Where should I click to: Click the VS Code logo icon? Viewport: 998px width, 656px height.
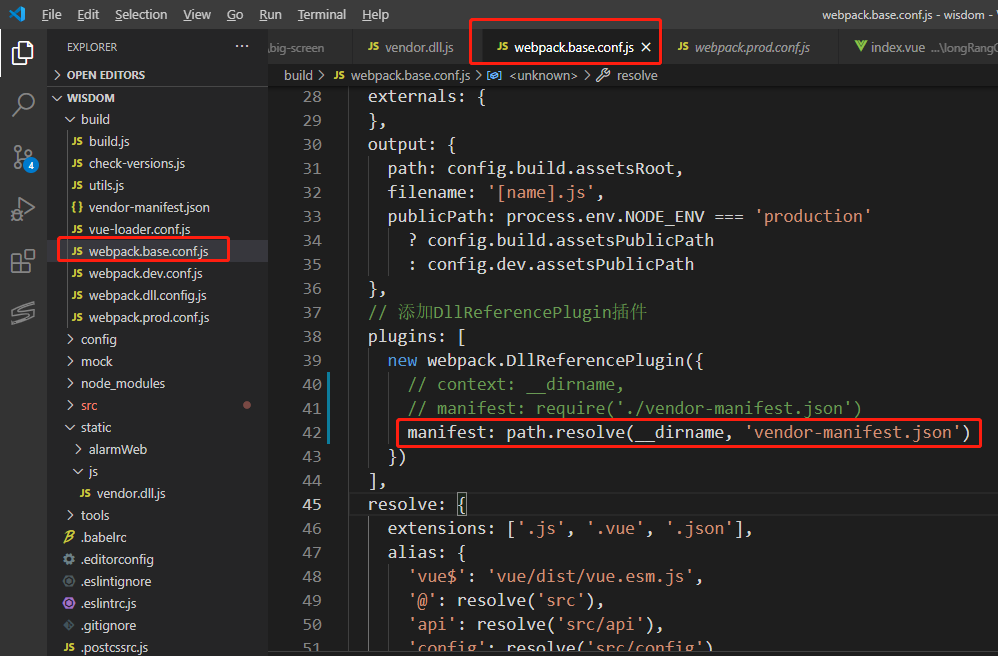(x=17, y=14)
